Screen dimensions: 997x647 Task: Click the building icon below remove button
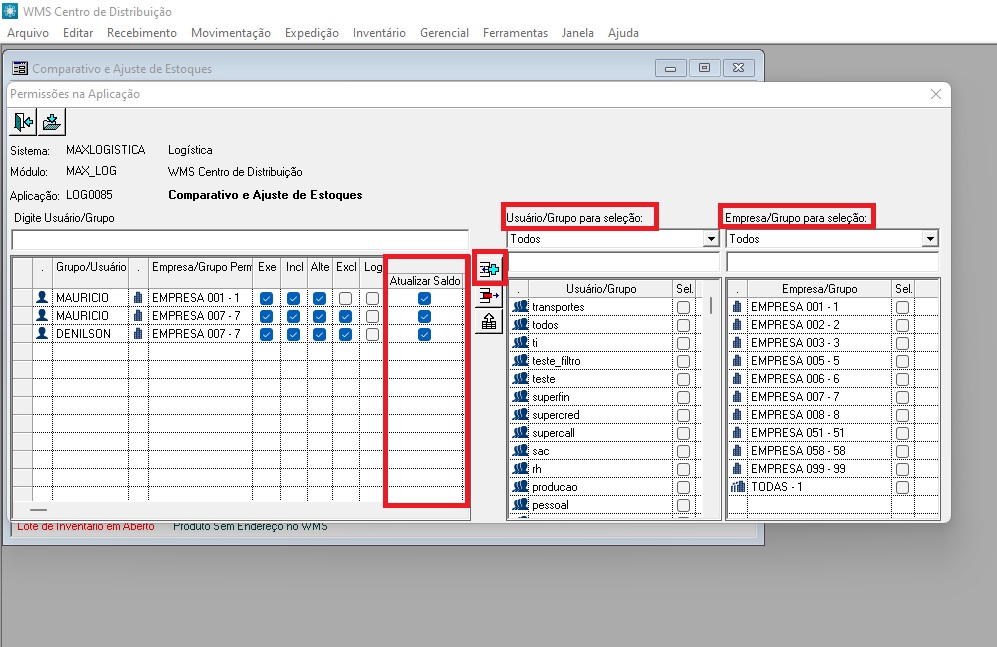(x=489, y=322)
